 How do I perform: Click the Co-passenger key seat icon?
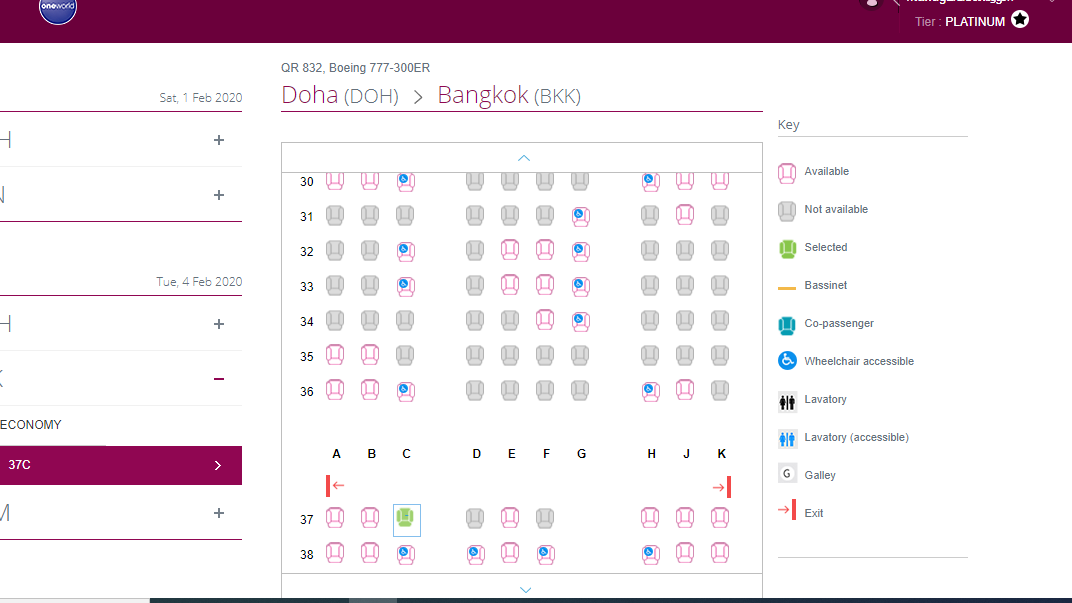coord(787,325)
